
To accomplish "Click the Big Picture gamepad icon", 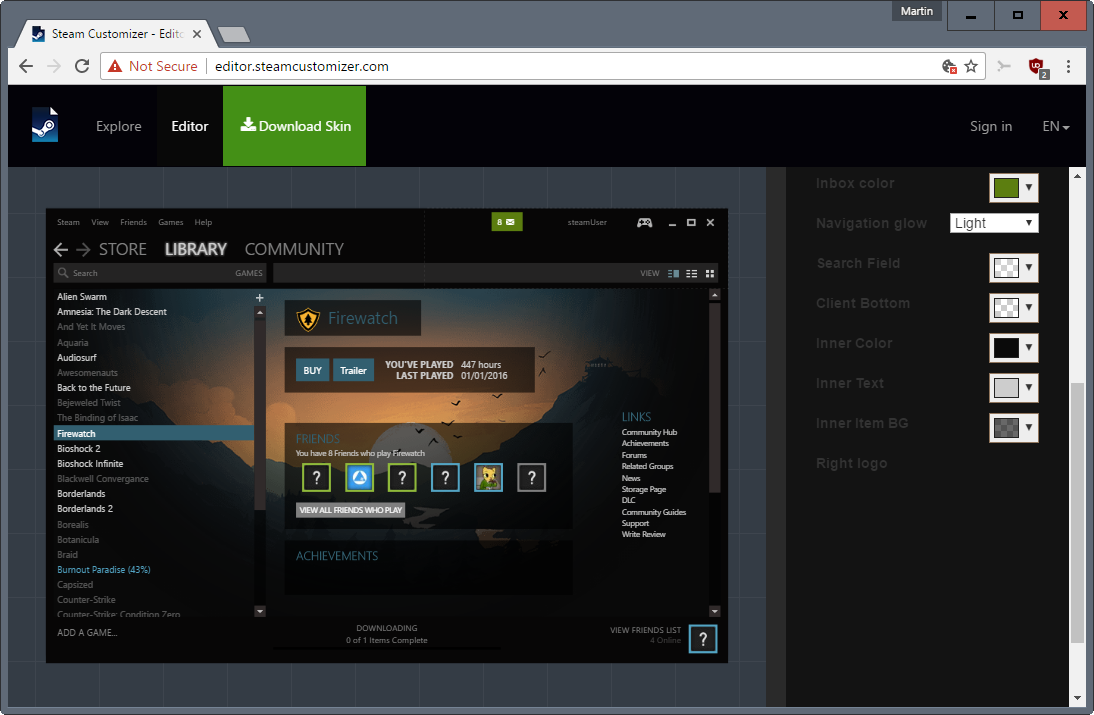I will pos(645,223).
